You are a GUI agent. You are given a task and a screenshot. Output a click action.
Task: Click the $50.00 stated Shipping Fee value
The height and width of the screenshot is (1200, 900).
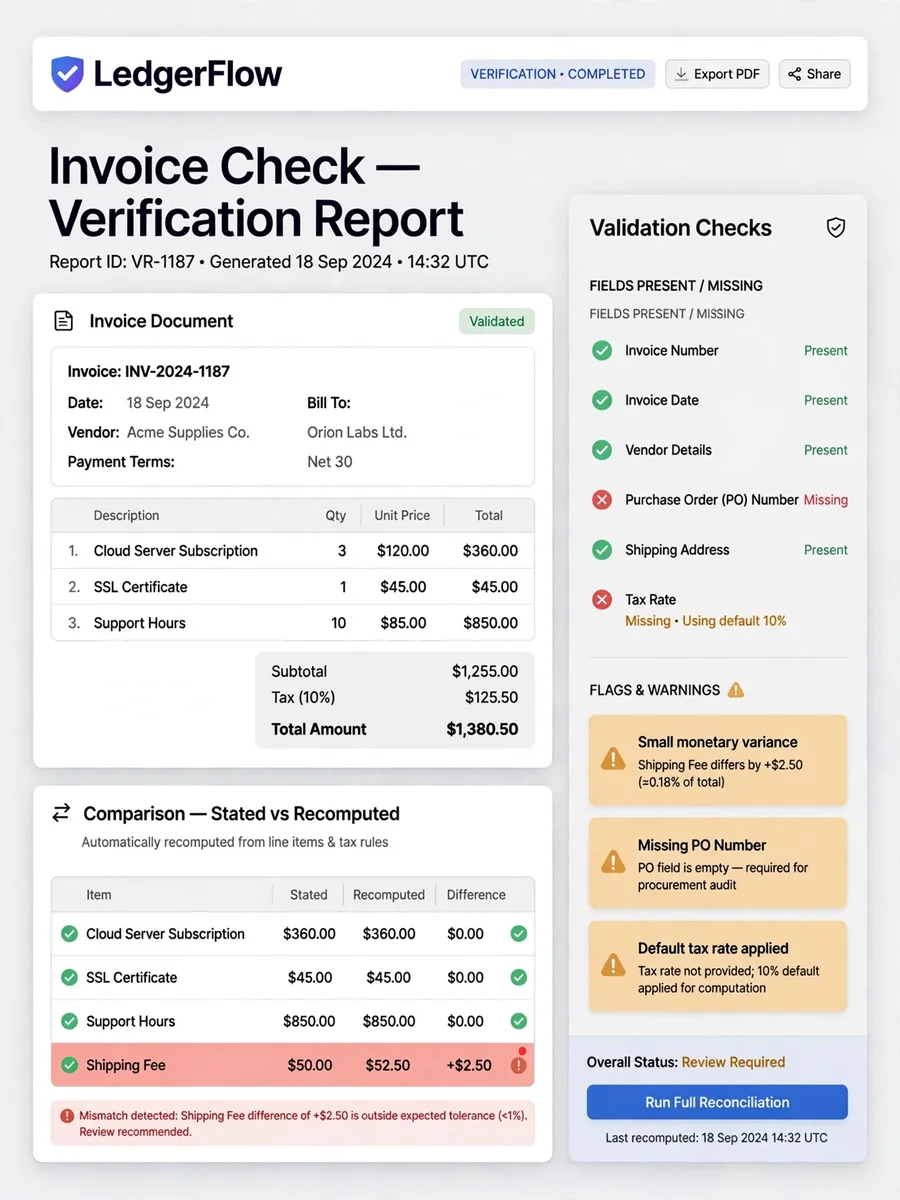[x=310, y=1066]
